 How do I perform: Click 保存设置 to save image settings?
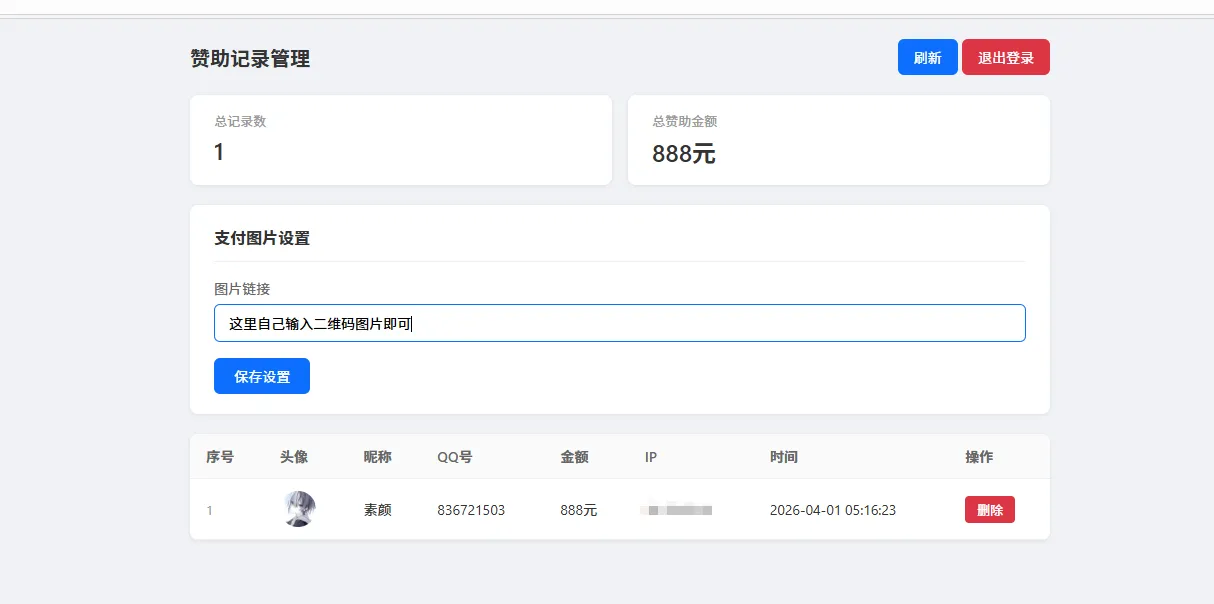click(x=261, y=376)
